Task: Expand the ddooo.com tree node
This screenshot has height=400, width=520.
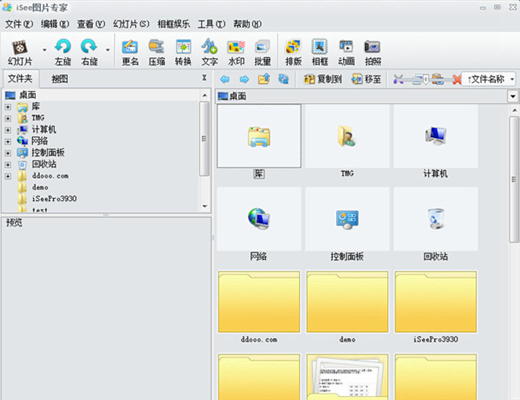Action: coord(8,176)
